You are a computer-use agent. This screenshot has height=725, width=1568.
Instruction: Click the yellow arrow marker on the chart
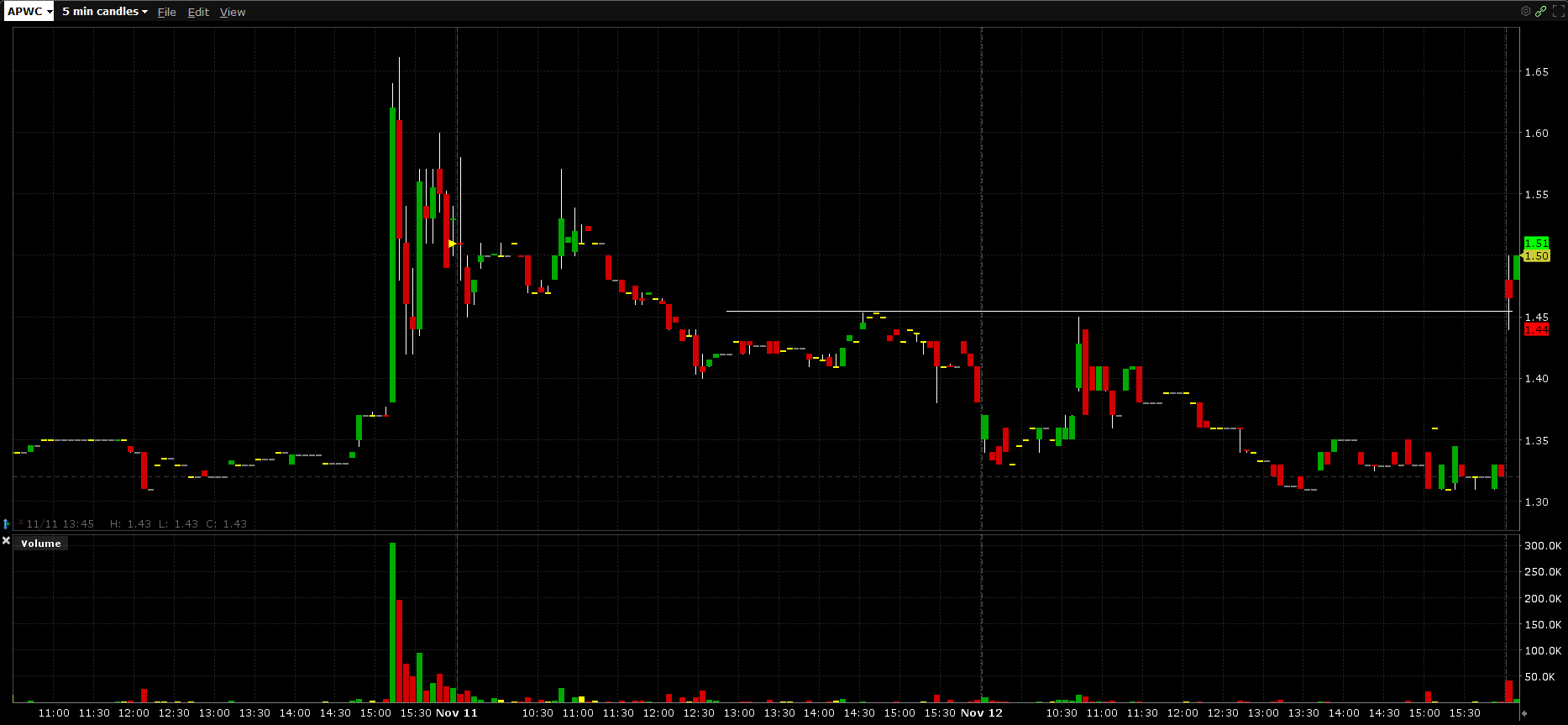point(452,244)
